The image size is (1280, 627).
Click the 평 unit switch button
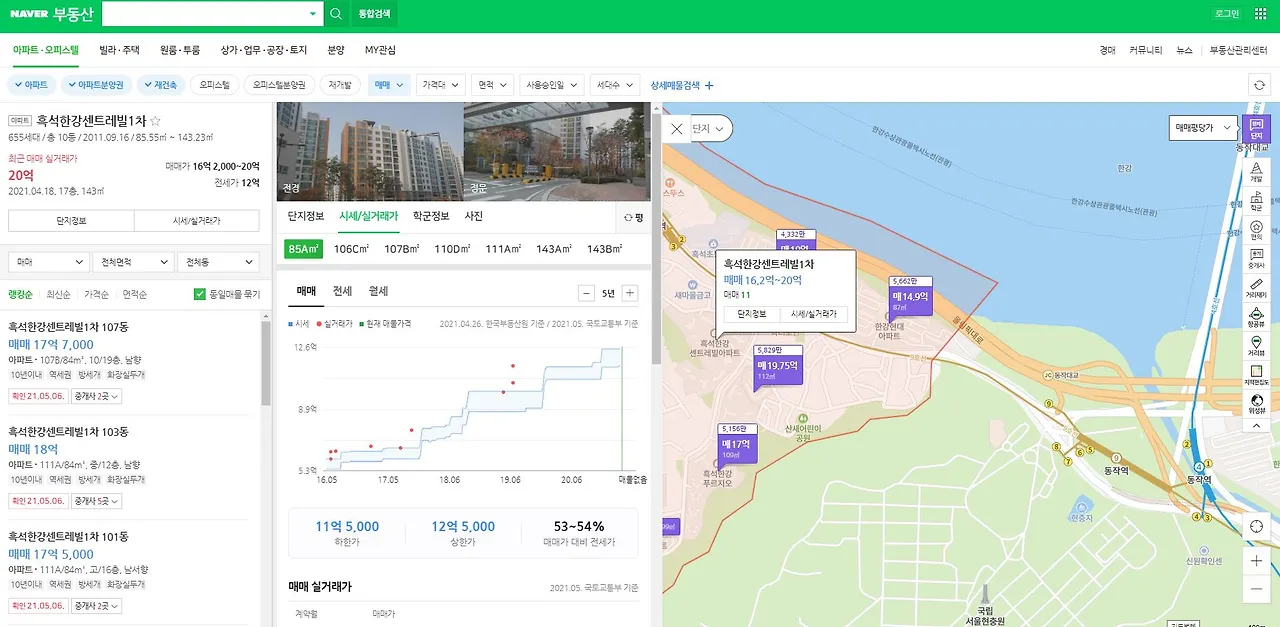pos(633,216)
